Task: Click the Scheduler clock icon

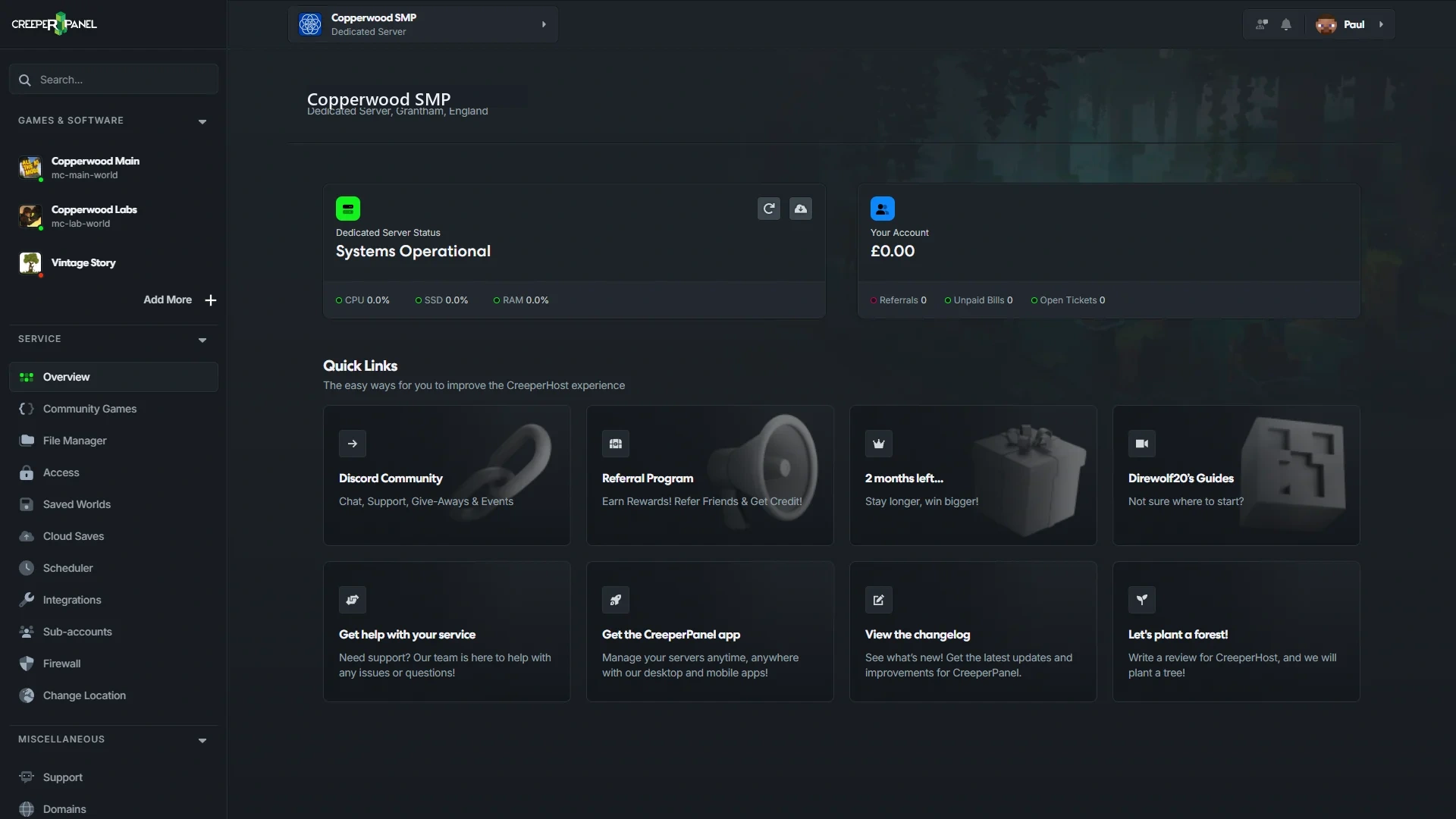Action: [x=27, y=568]
